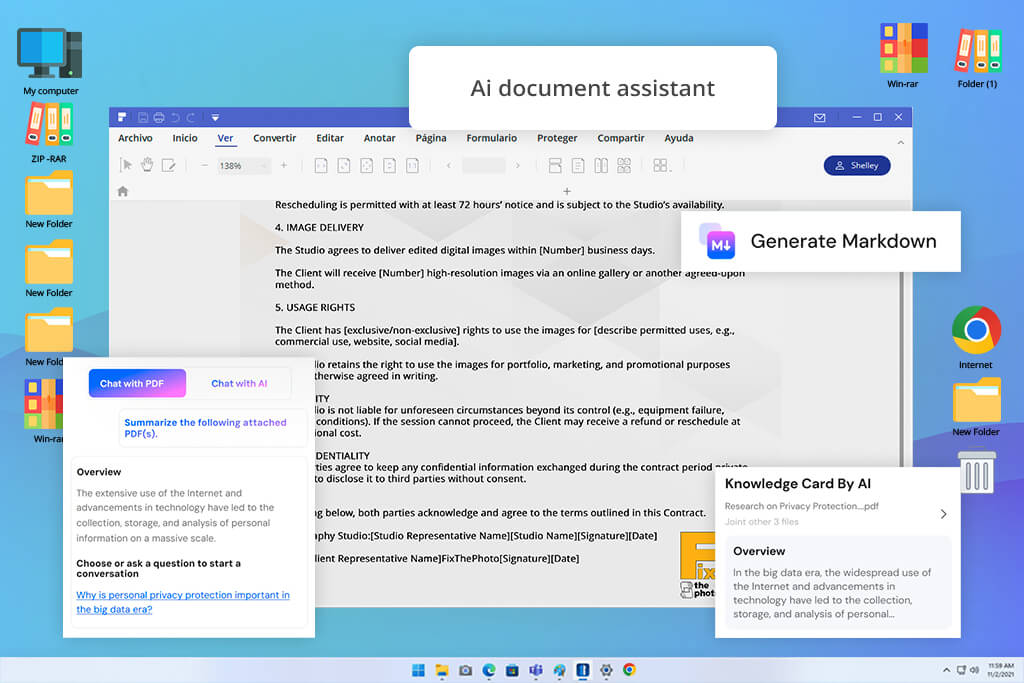Add new tab with plus icon
Viewport: 1024px width, 683px height.
click(567, 191)
